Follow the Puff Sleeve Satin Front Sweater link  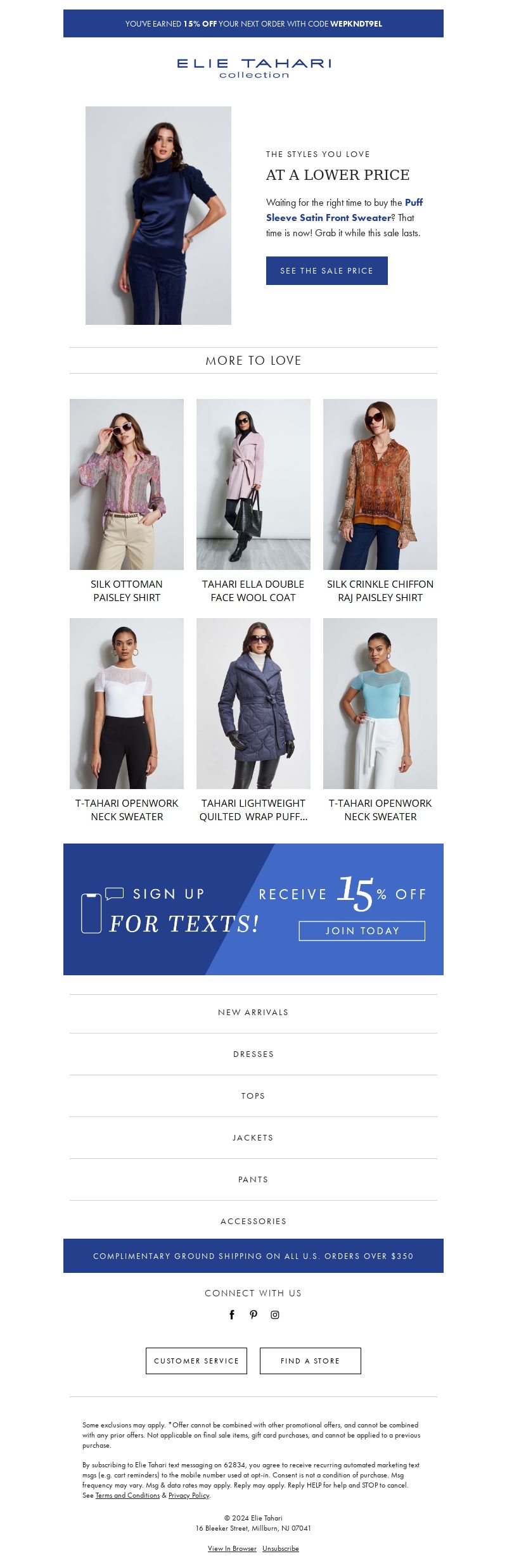pos(344,210)
